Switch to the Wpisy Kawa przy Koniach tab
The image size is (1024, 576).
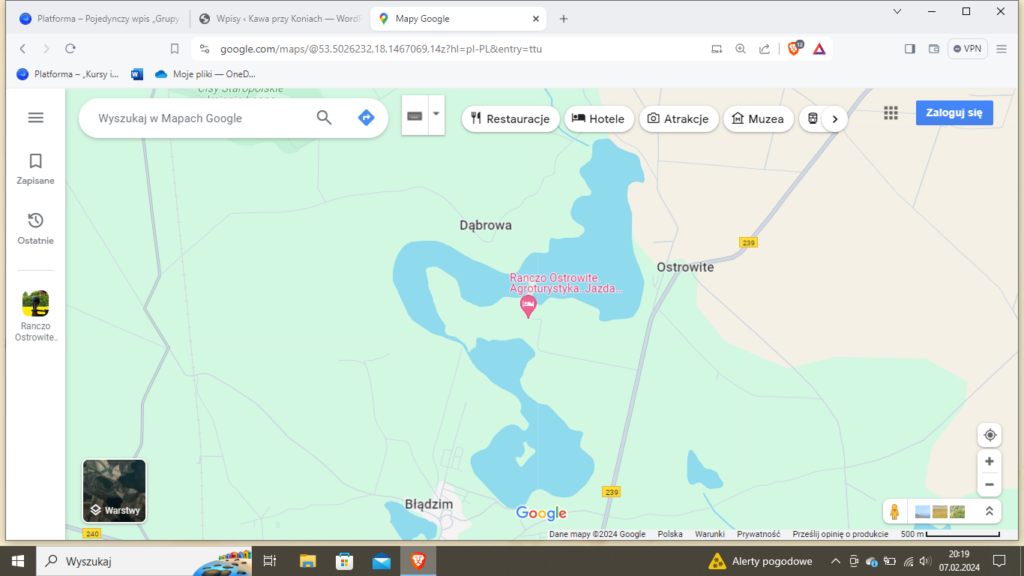tap(280, 19)
